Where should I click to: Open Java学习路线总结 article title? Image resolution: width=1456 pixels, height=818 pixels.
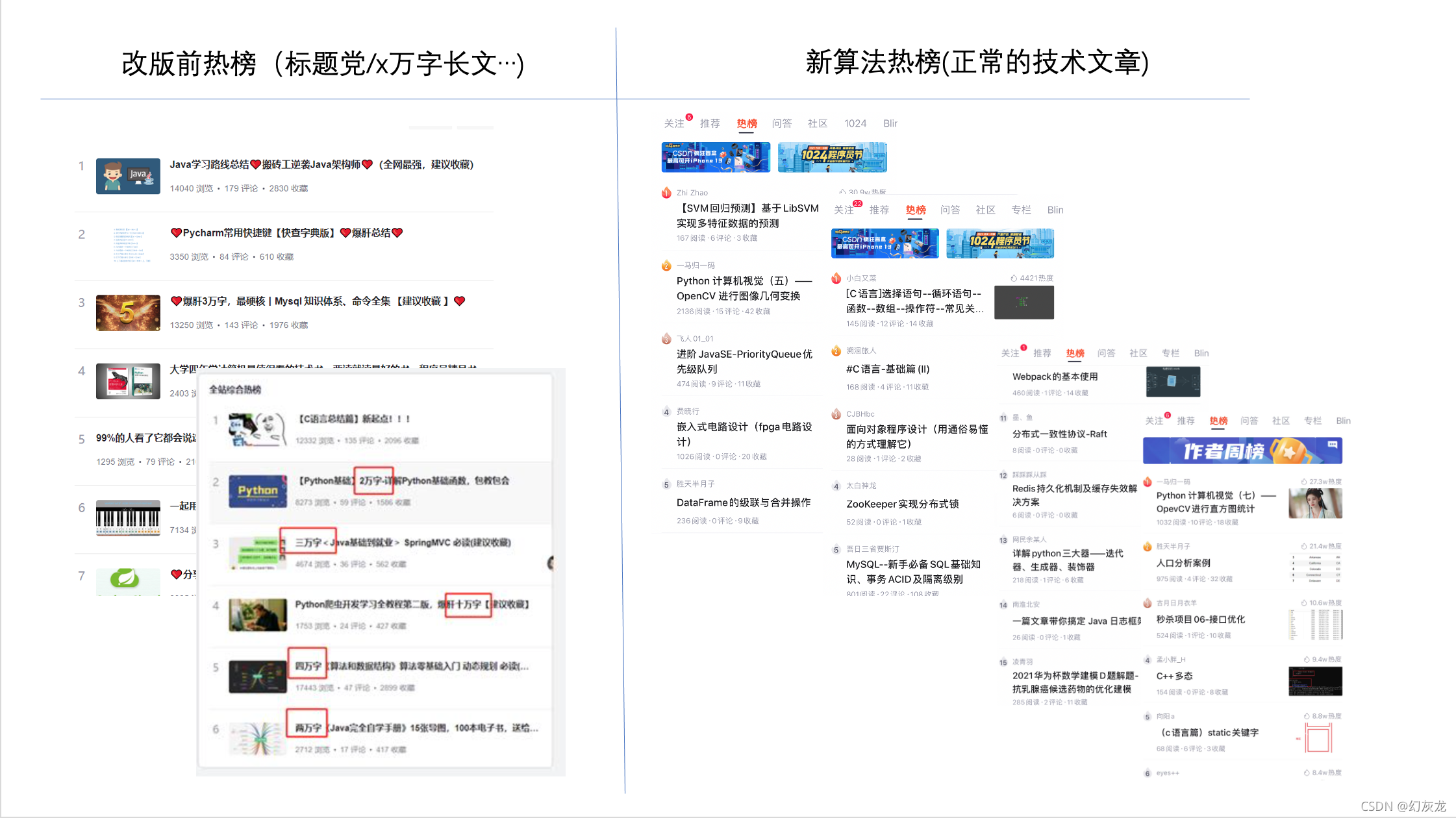coord(321,165)
